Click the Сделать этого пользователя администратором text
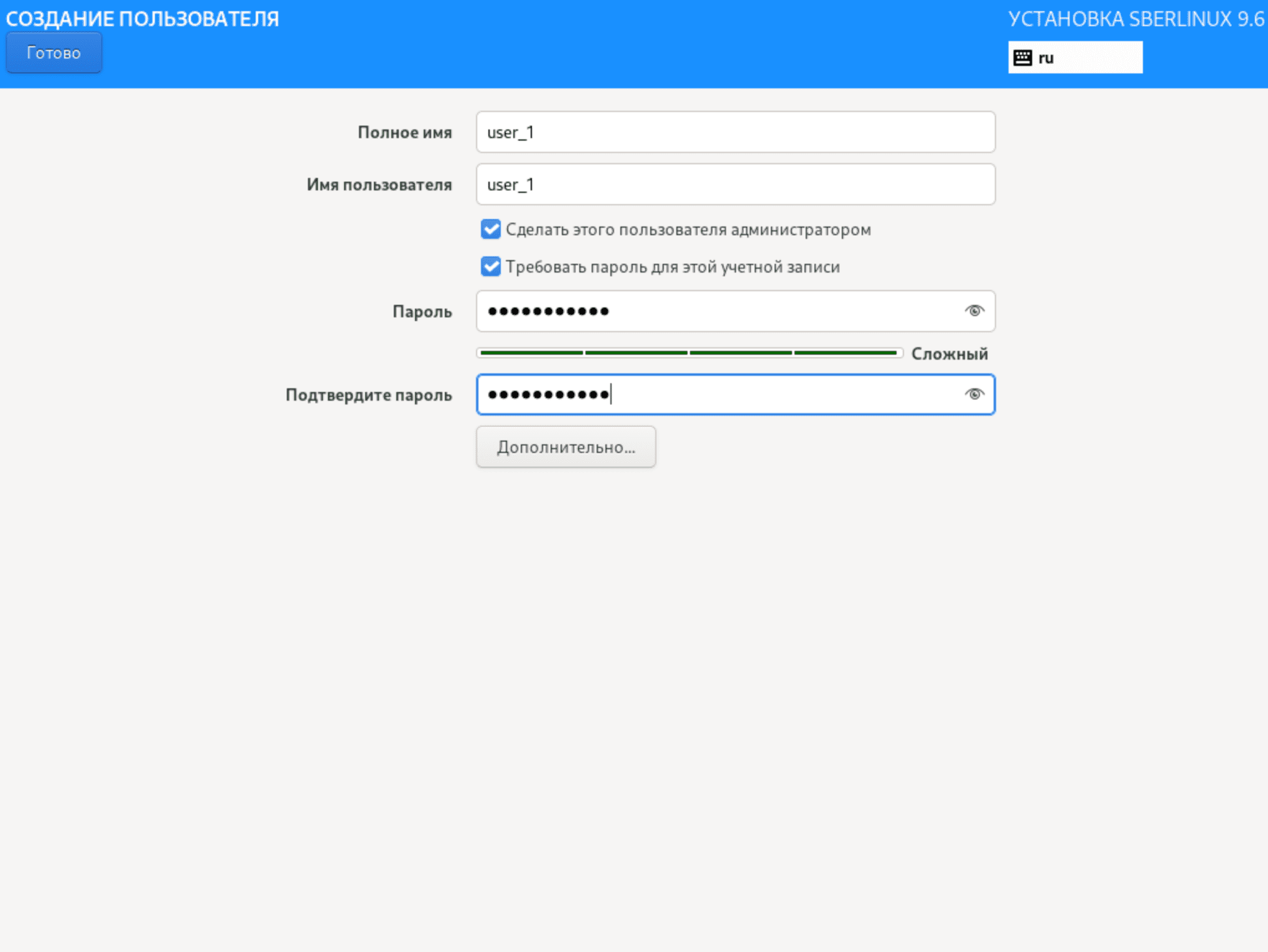The width and height of the screenshot is (1268, 952). pyautogui.click(x=688, y=230)
